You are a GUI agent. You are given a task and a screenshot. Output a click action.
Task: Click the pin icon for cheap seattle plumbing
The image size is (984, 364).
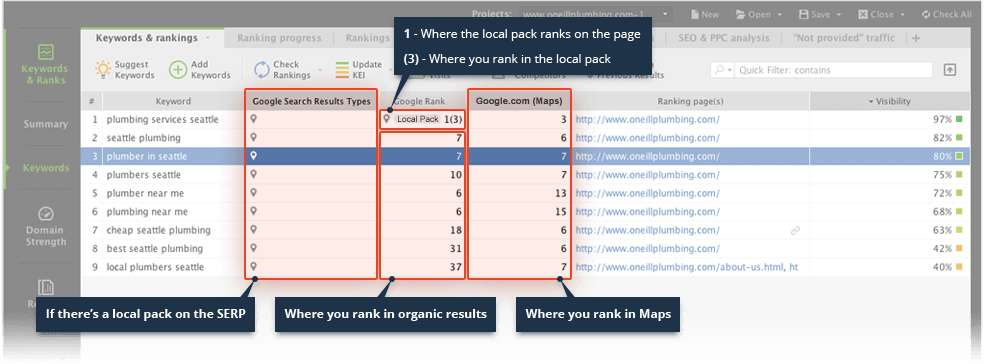(253, 230)
